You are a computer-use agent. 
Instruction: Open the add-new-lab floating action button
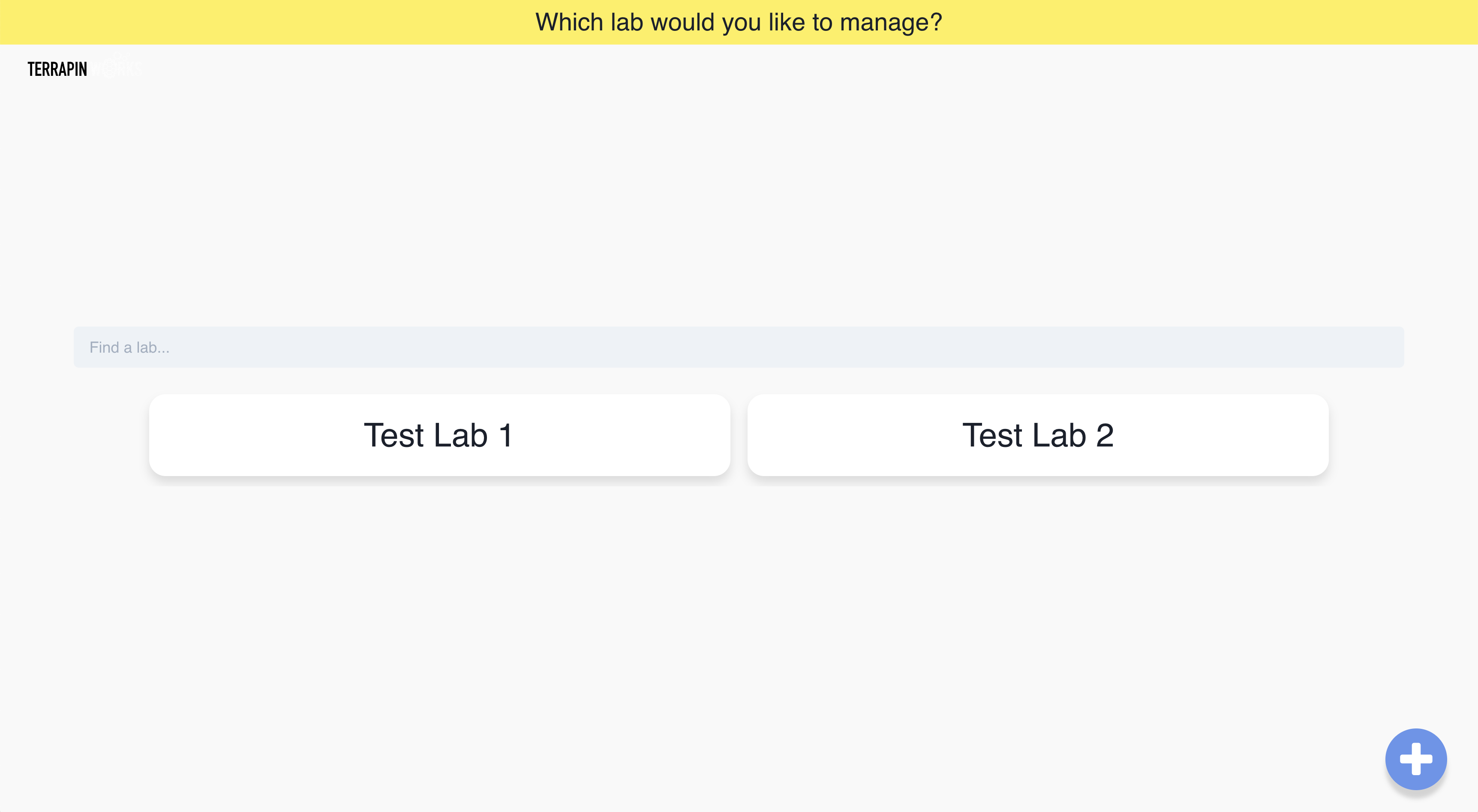tap(1415, 759)
